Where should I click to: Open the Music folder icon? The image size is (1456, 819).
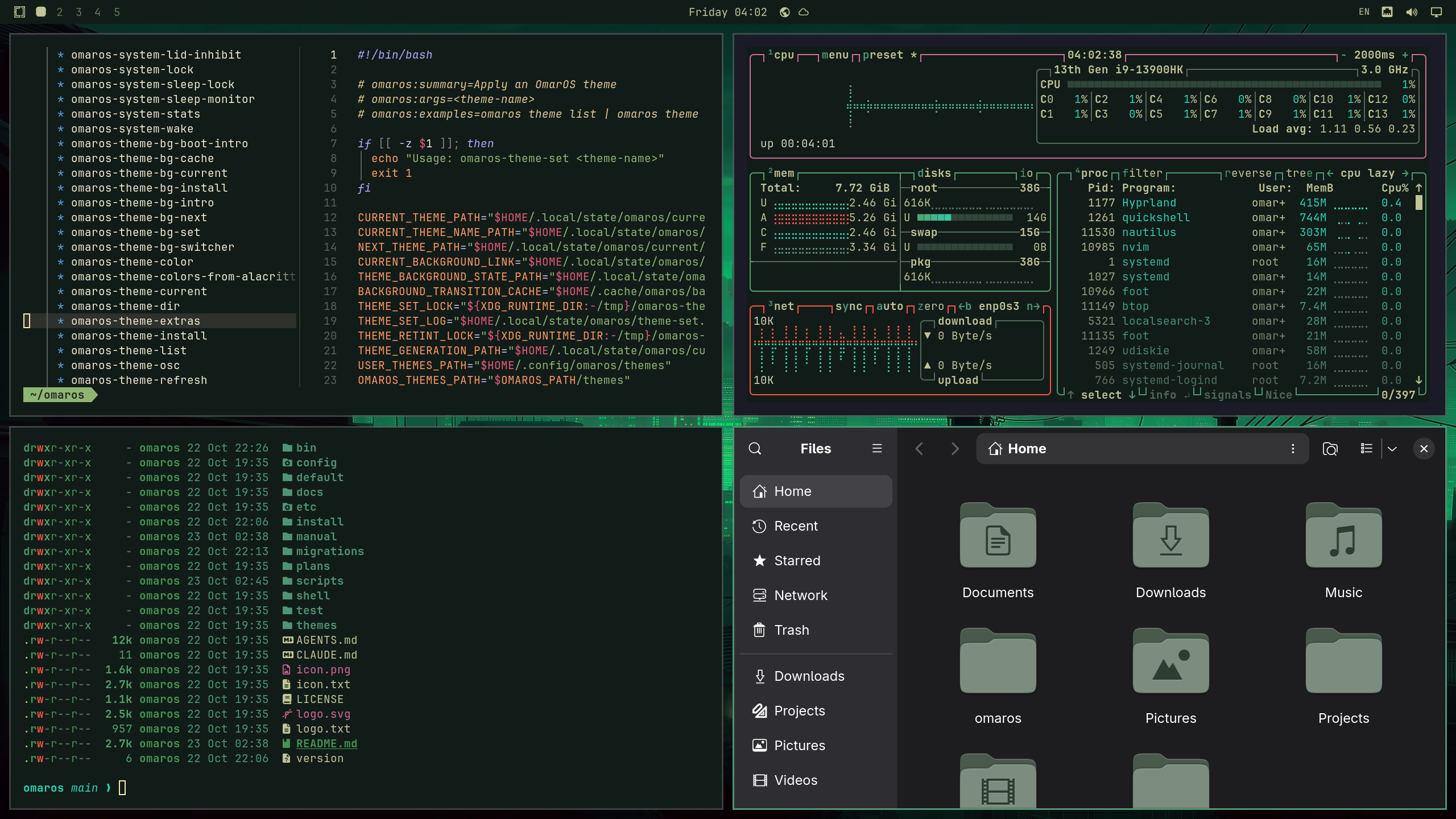(x=1343, y=535)
